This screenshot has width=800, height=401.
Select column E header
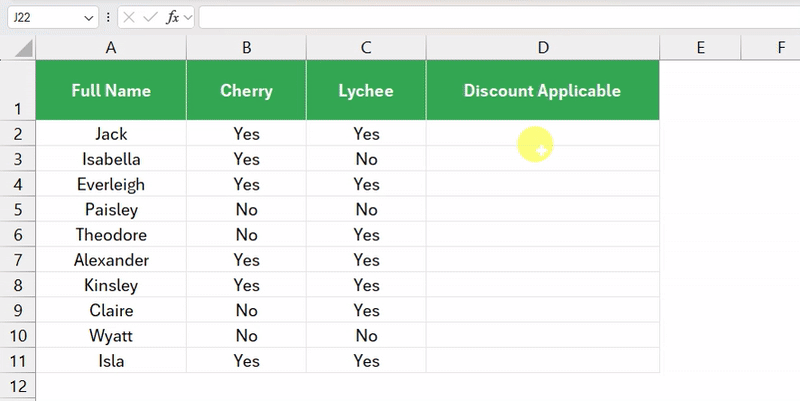tap(701, 48)
